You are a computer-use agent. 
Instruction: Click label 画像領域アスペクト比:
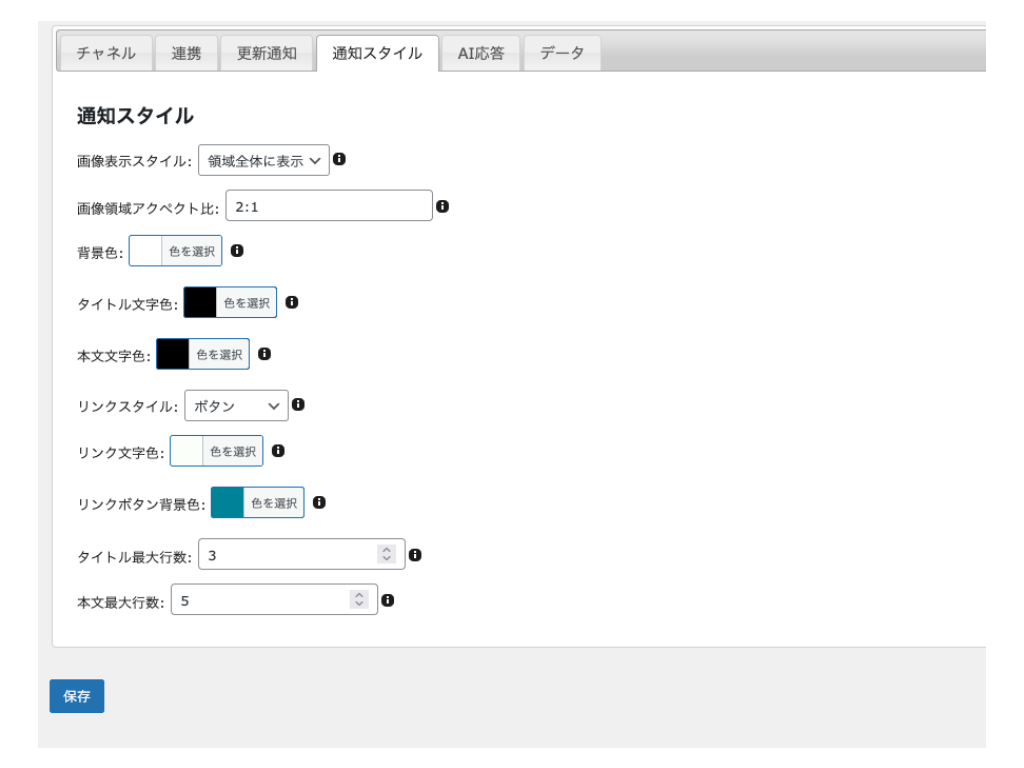coord(148,208)
